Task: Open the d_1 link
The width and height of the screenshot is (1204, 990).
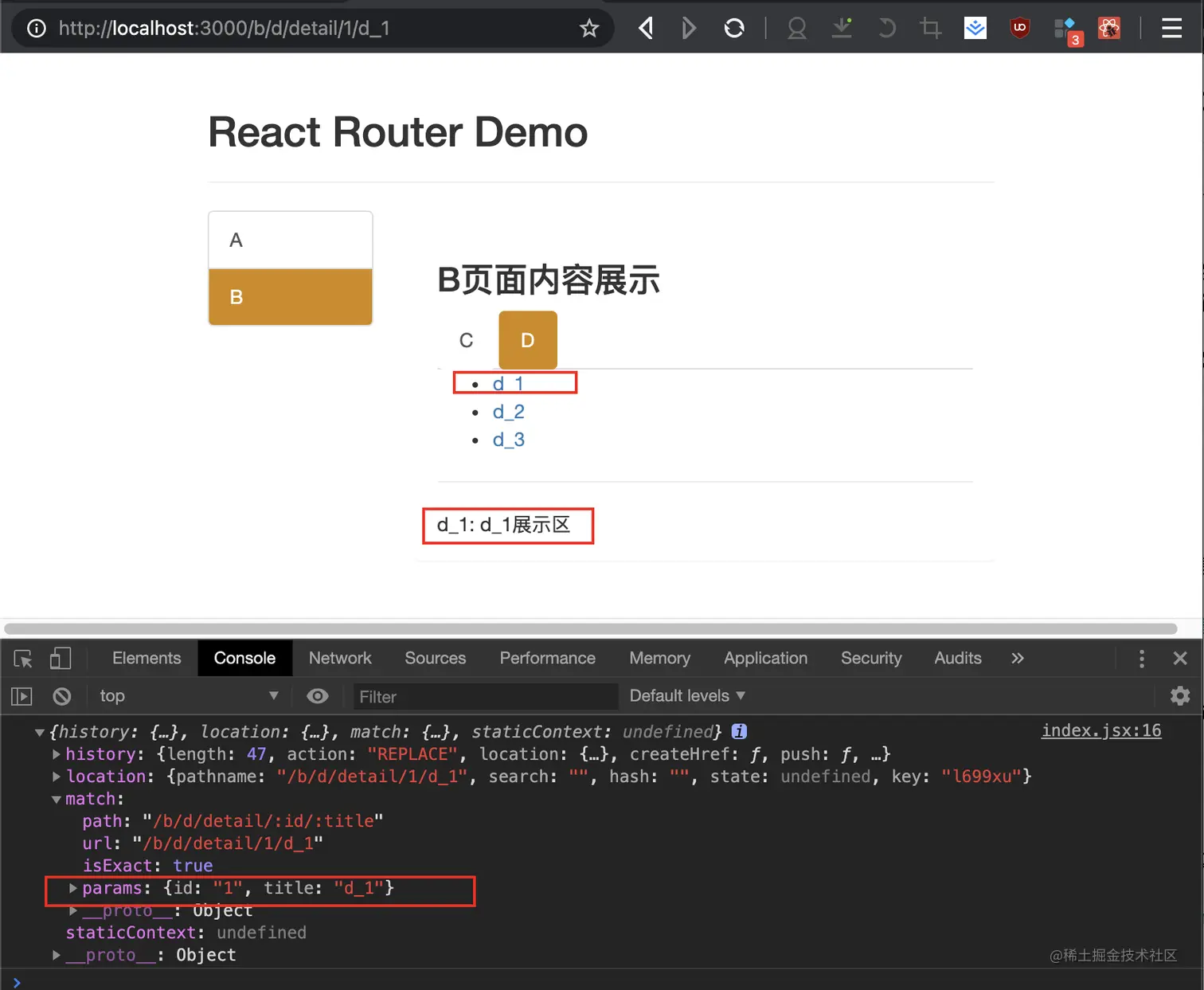Action: click(x=508, y=383)
